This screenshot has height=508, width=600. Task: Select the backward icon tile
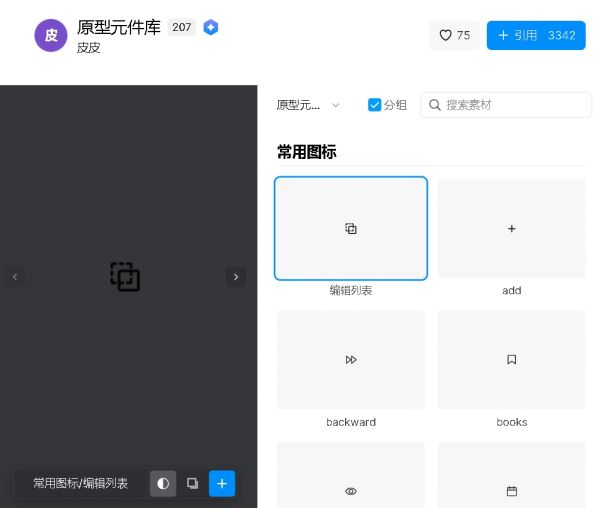351,360
